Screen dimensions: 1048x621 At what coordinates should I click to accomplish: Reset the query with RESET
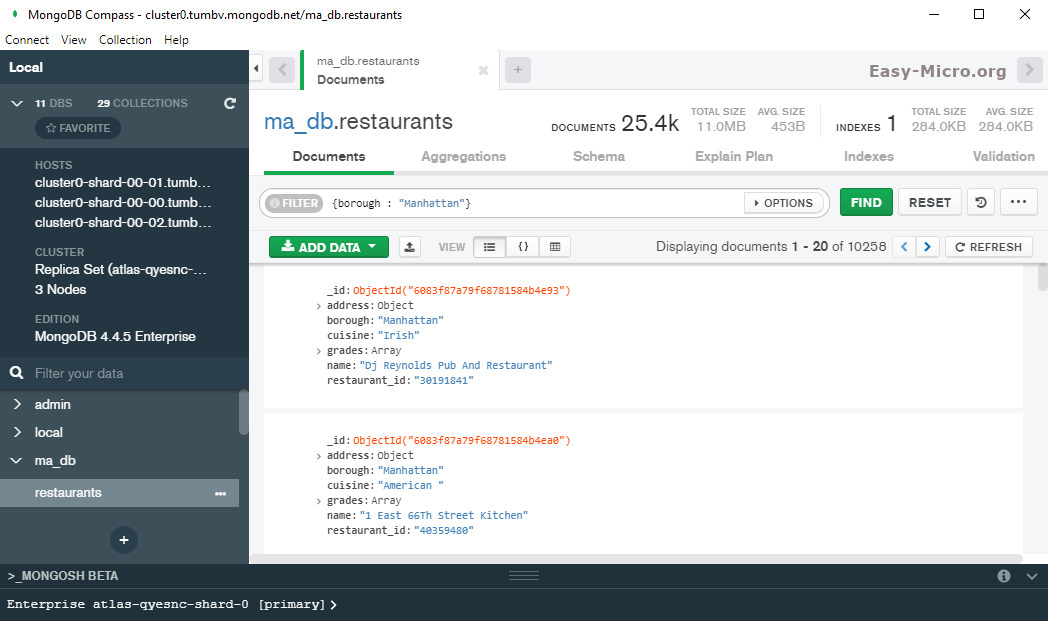tap(930, 203)
